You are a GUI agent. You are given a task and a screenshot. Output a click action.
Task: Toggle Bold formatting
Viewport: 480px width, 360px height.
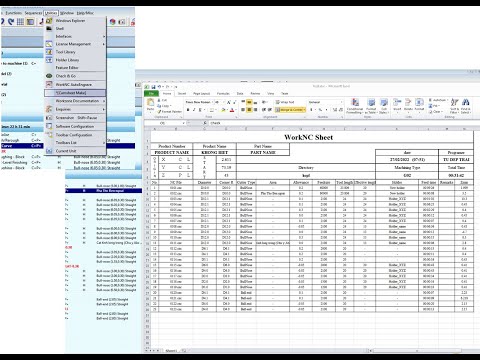[x=188, y=110]
